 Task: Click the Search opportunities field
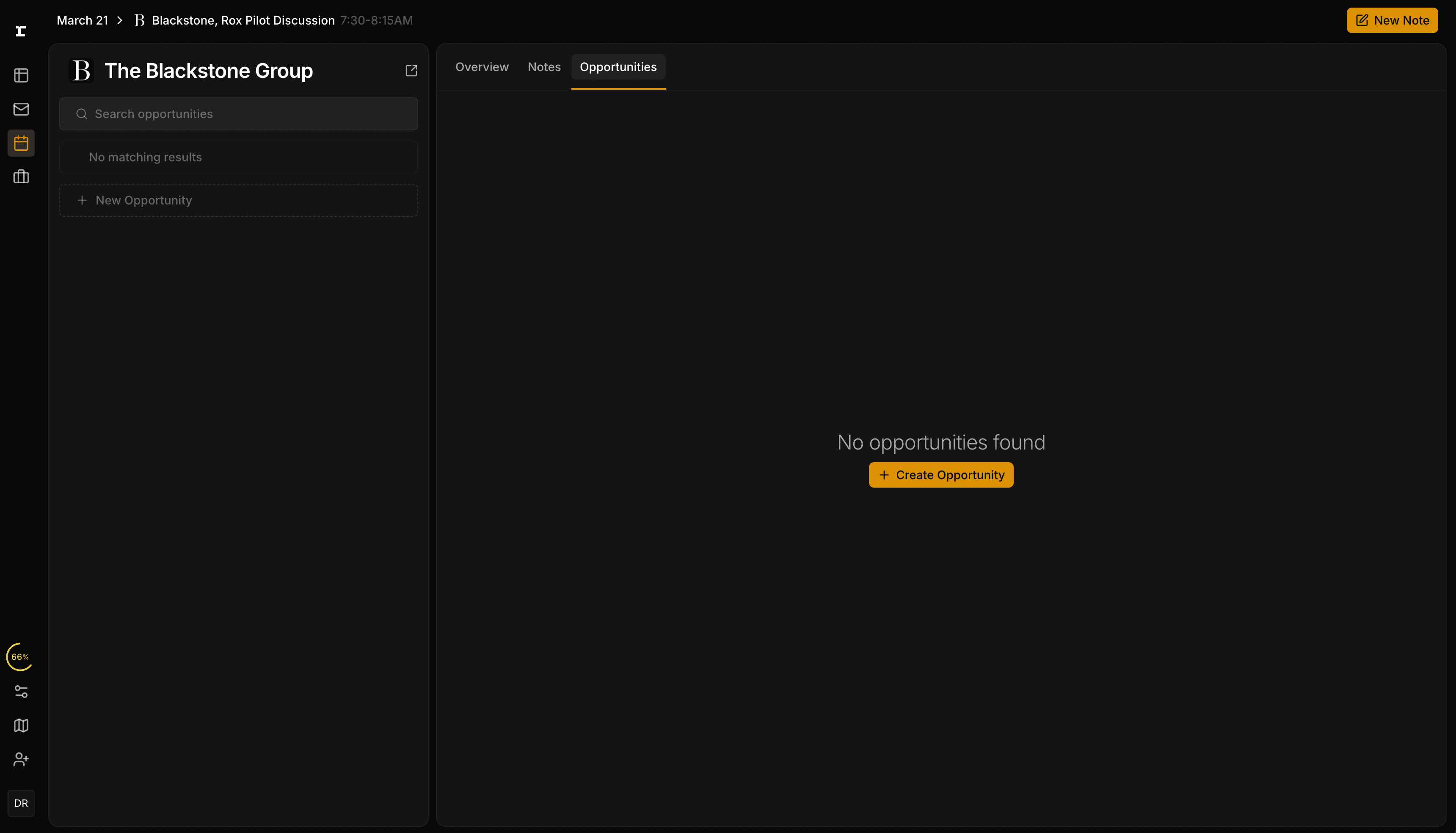pyautogui.click(x=239, y=114)
